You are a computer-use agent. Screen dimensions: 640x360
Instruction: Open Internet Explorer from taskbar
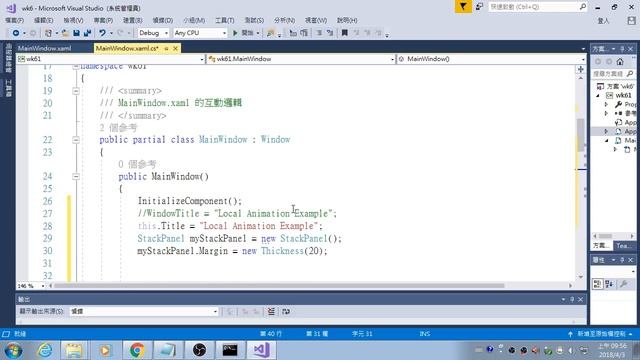tap(44, 350)
